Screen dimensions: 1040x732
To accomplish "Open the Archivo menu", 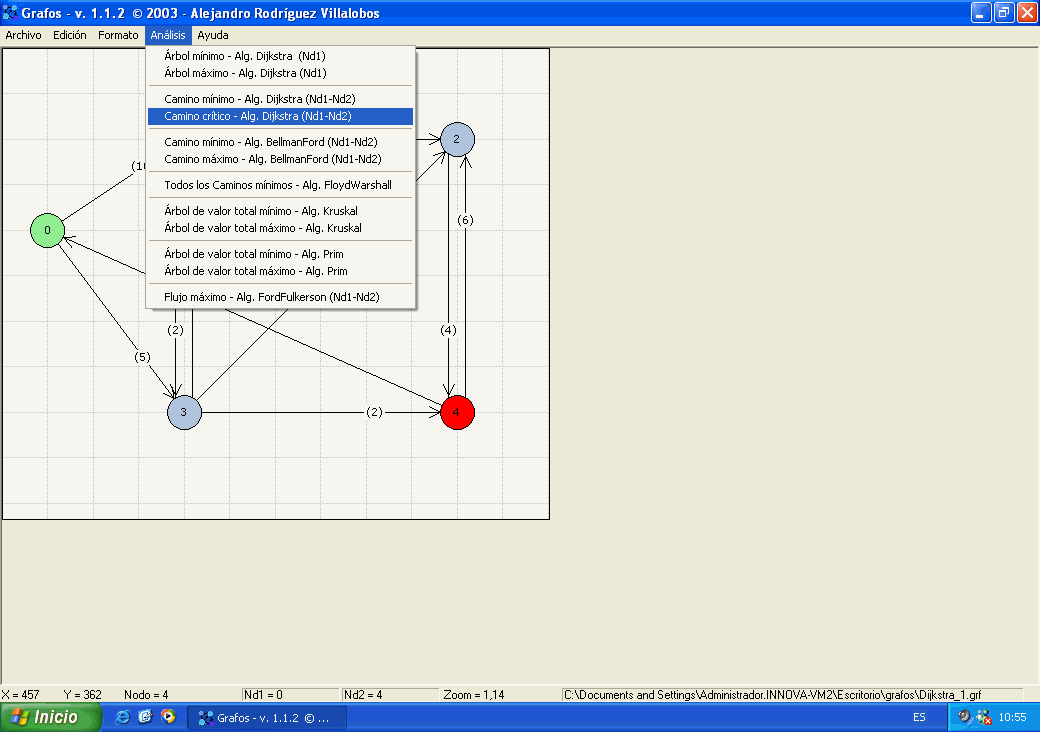I will 23,35.
